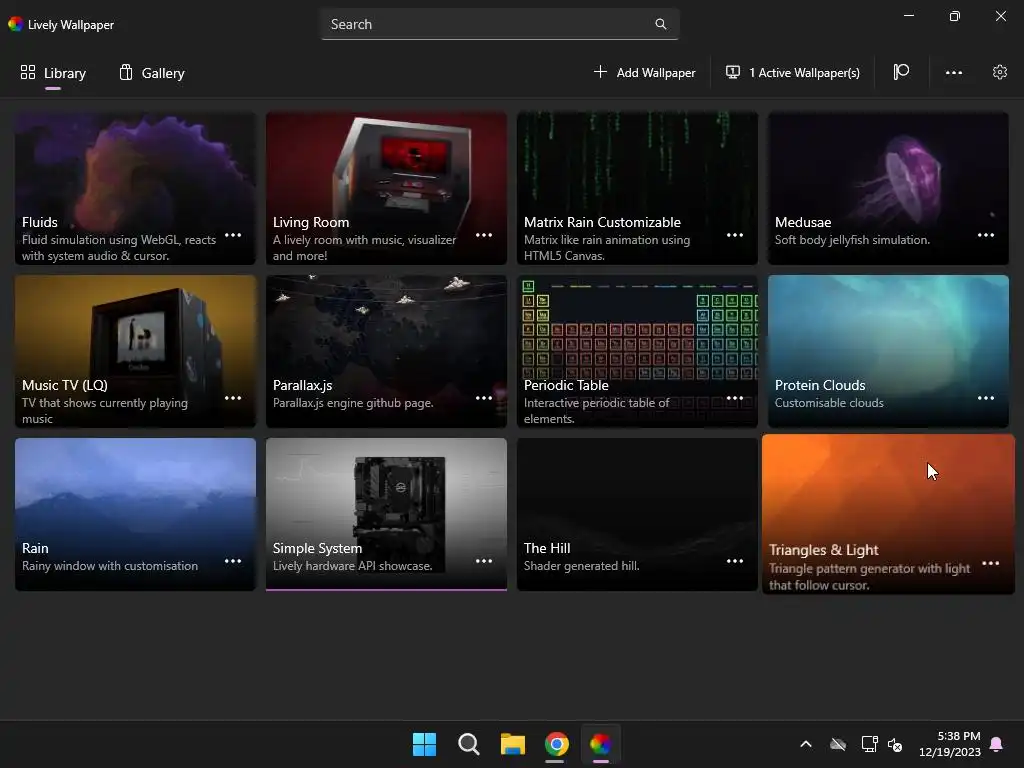The image size is (1024, 768).
Task: Click the OneDrive cloud tray icon
Action: 838,744
